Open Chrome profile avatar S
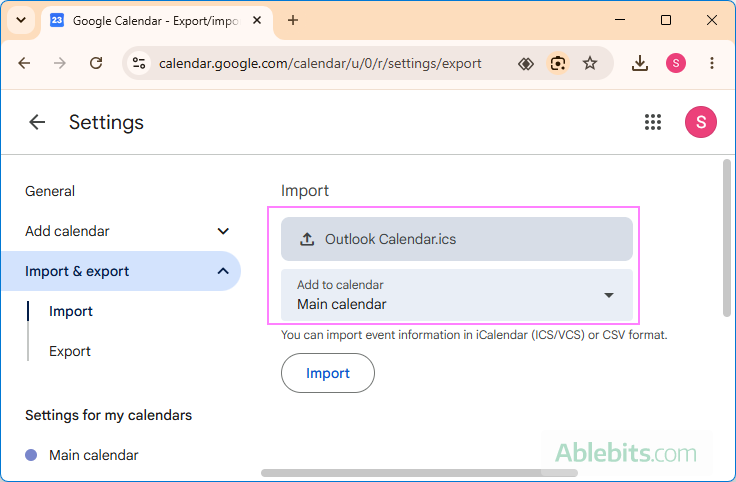 pyautogui.click(x=676, y=63)
